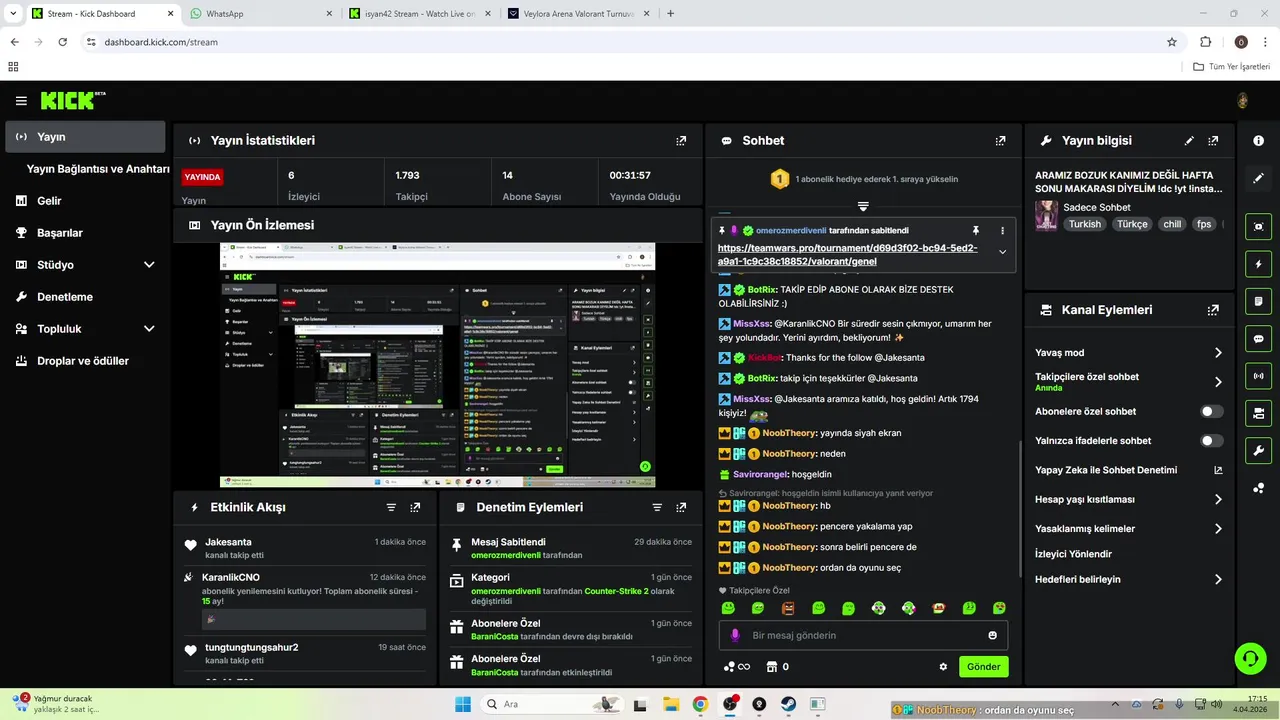This screenshot has width=1280, height=720.
Task: Open the filter icon in Denetim Eylemleri
Action: tap(657, 507)
